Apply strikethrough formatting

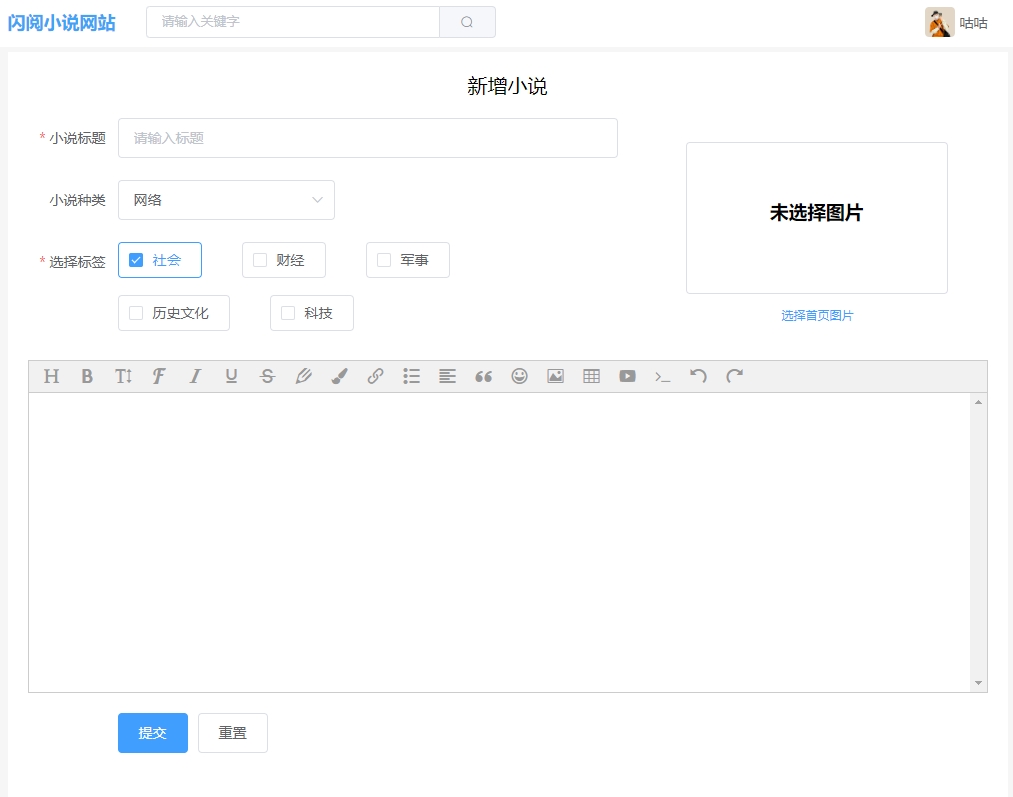point(267,376)
